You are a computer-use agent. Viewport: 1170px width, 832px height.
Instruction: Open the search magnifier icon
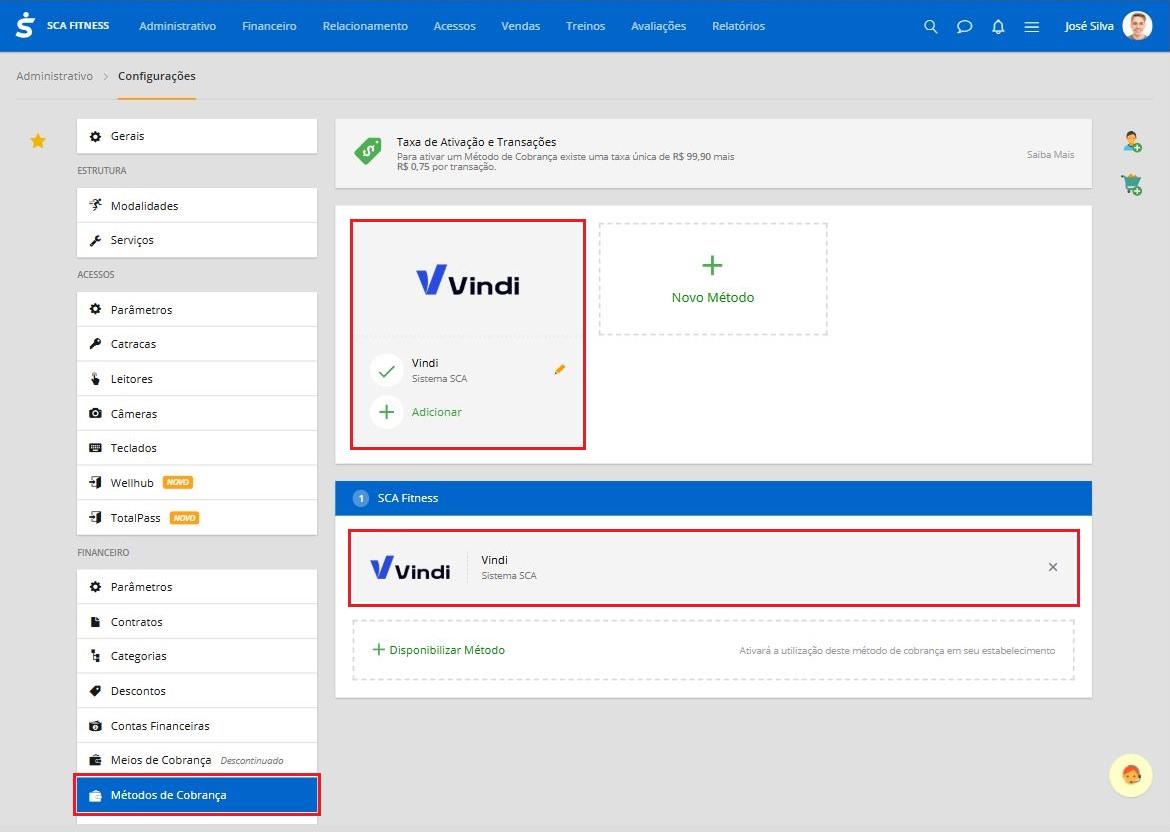pyautogui.click(x=930, y=26)
